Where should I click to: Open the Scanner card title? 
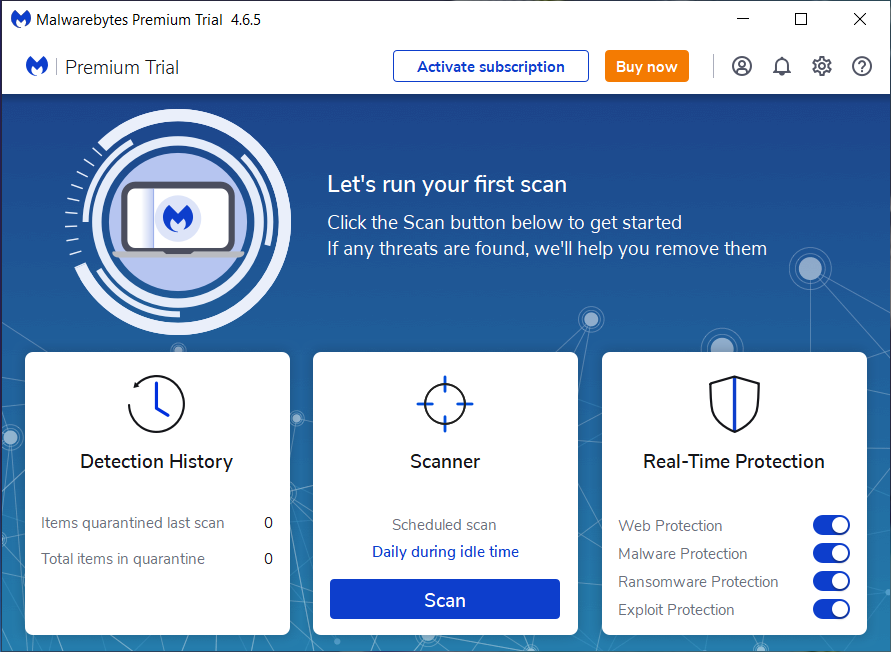(445, 461)
